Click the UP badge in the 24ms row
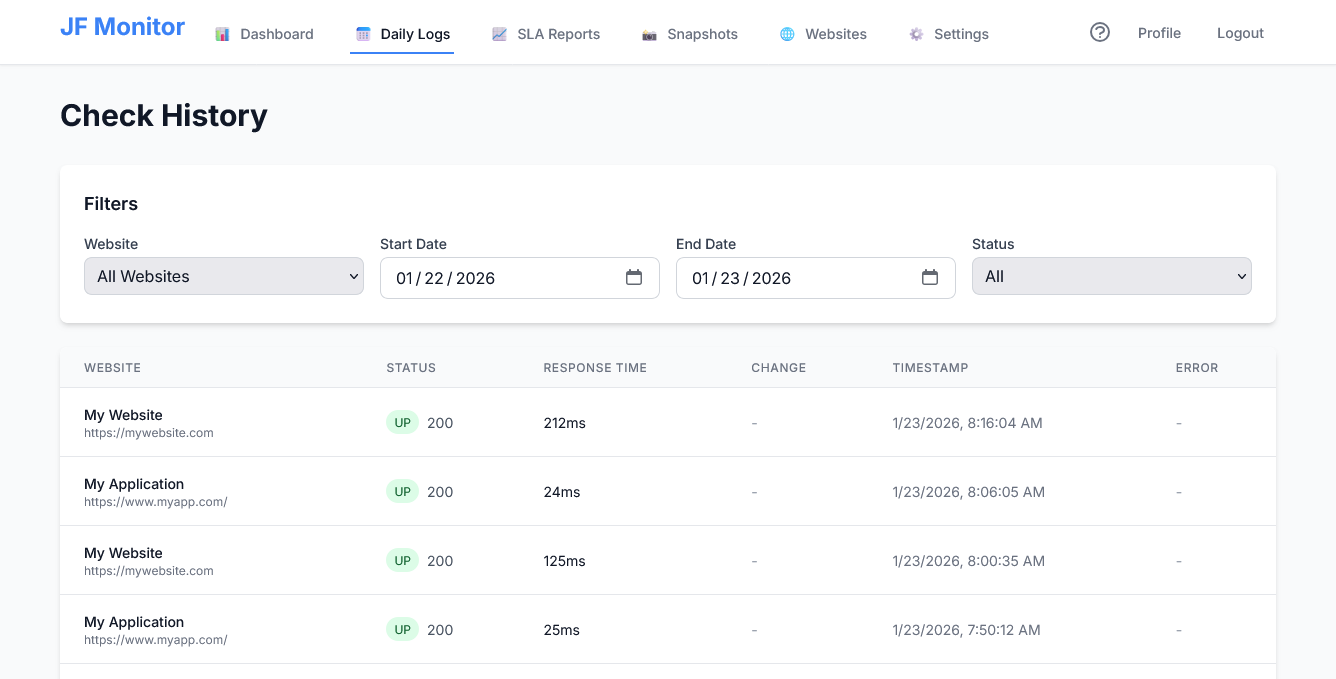The image size is (1336, 679). [402, 492]
